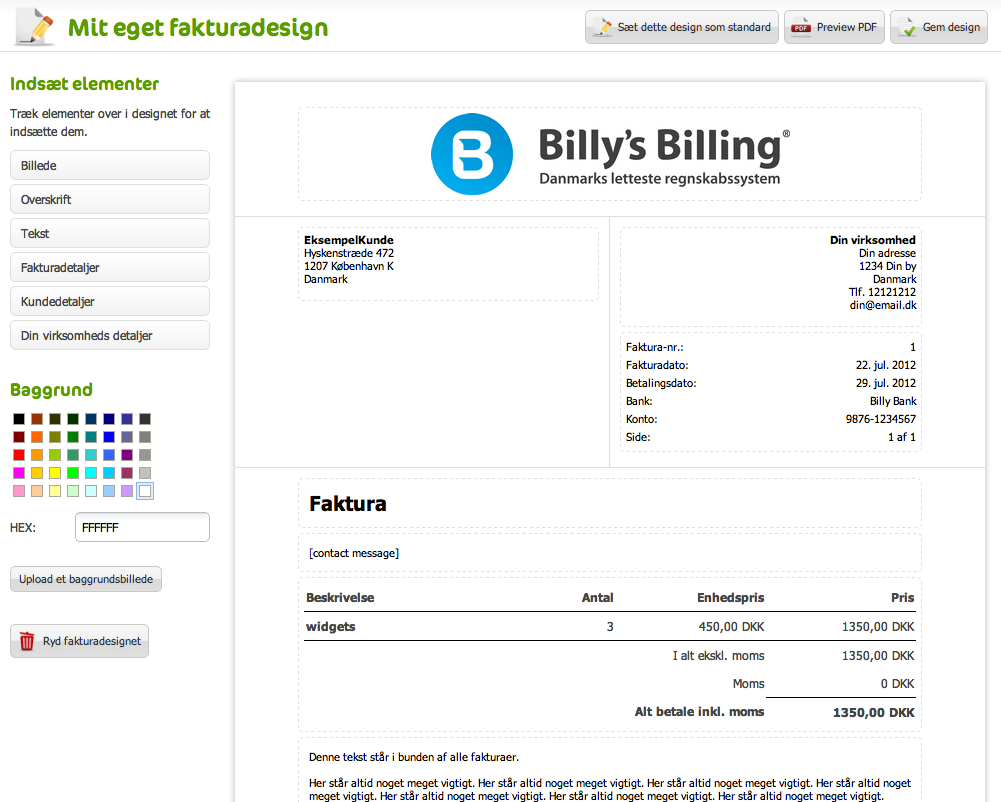
Task: Click the Moms value 0 DKK
Action: pos(897,684)
